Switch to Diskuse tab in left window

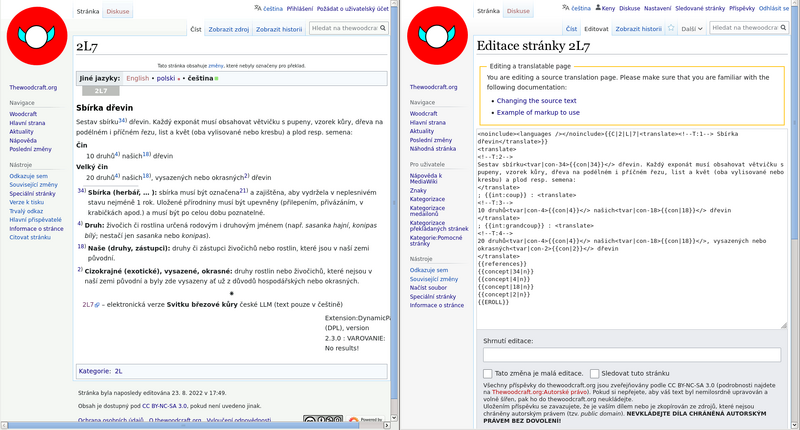(x=118, y=11)
